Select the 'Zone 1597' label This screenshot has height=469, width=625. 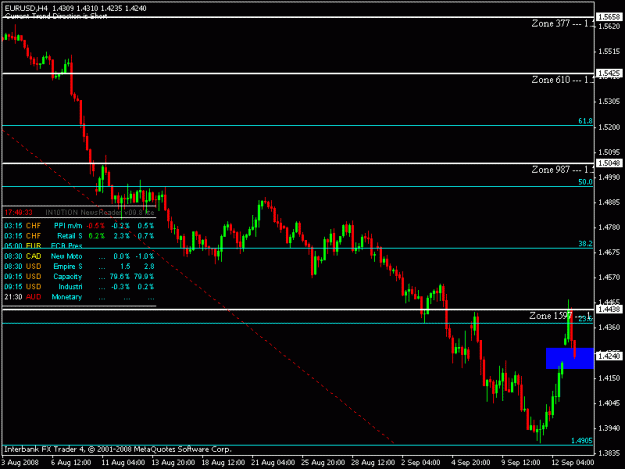pos(560,316)
